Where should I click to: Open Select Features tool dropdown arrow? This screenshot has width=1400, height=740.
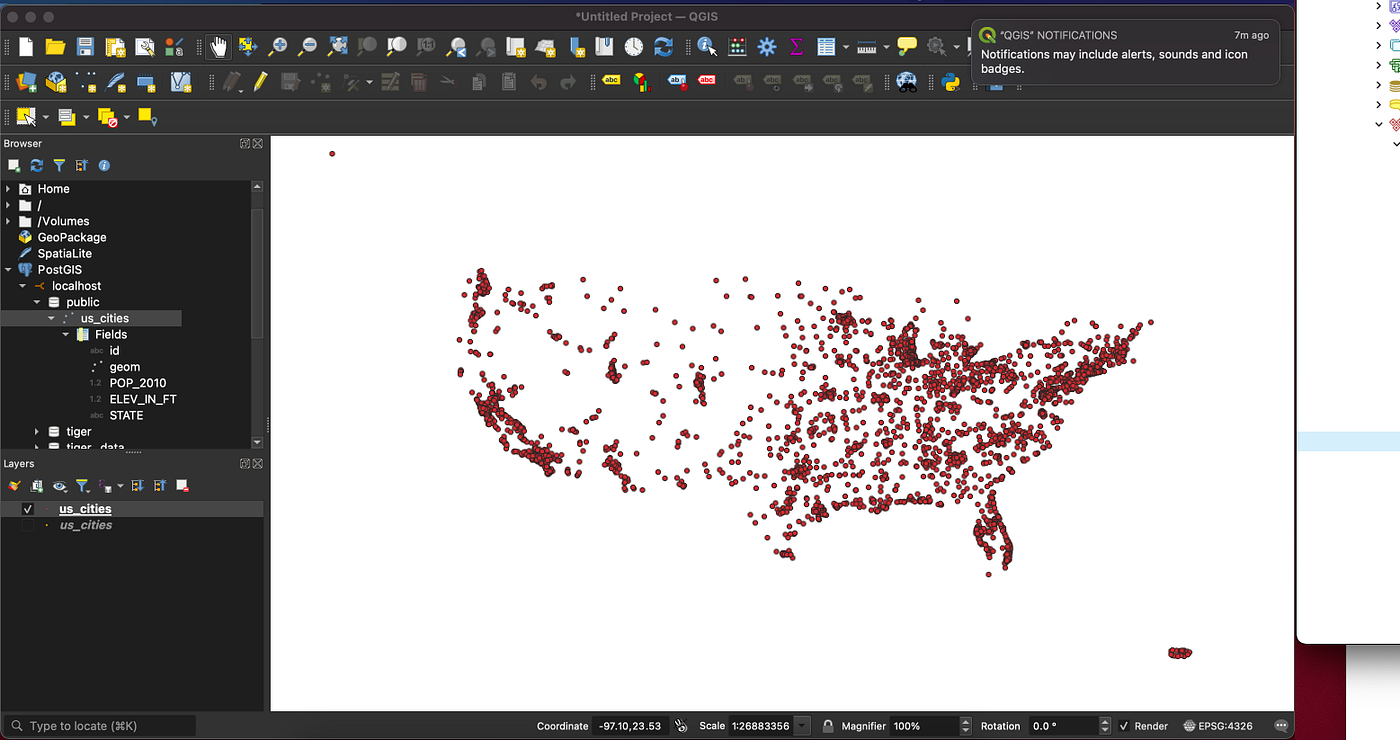coord(45,118)
